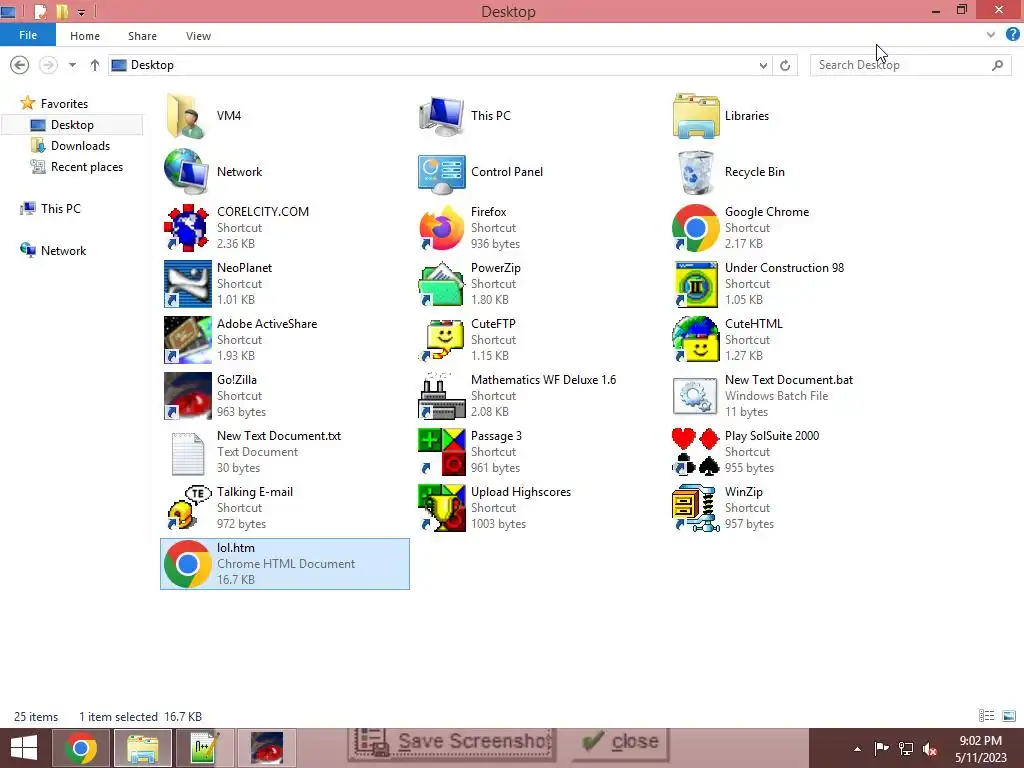1024x768 pixels.
Task: Select the Under Construction 98 shortcut icon
Action: point(696,284)
